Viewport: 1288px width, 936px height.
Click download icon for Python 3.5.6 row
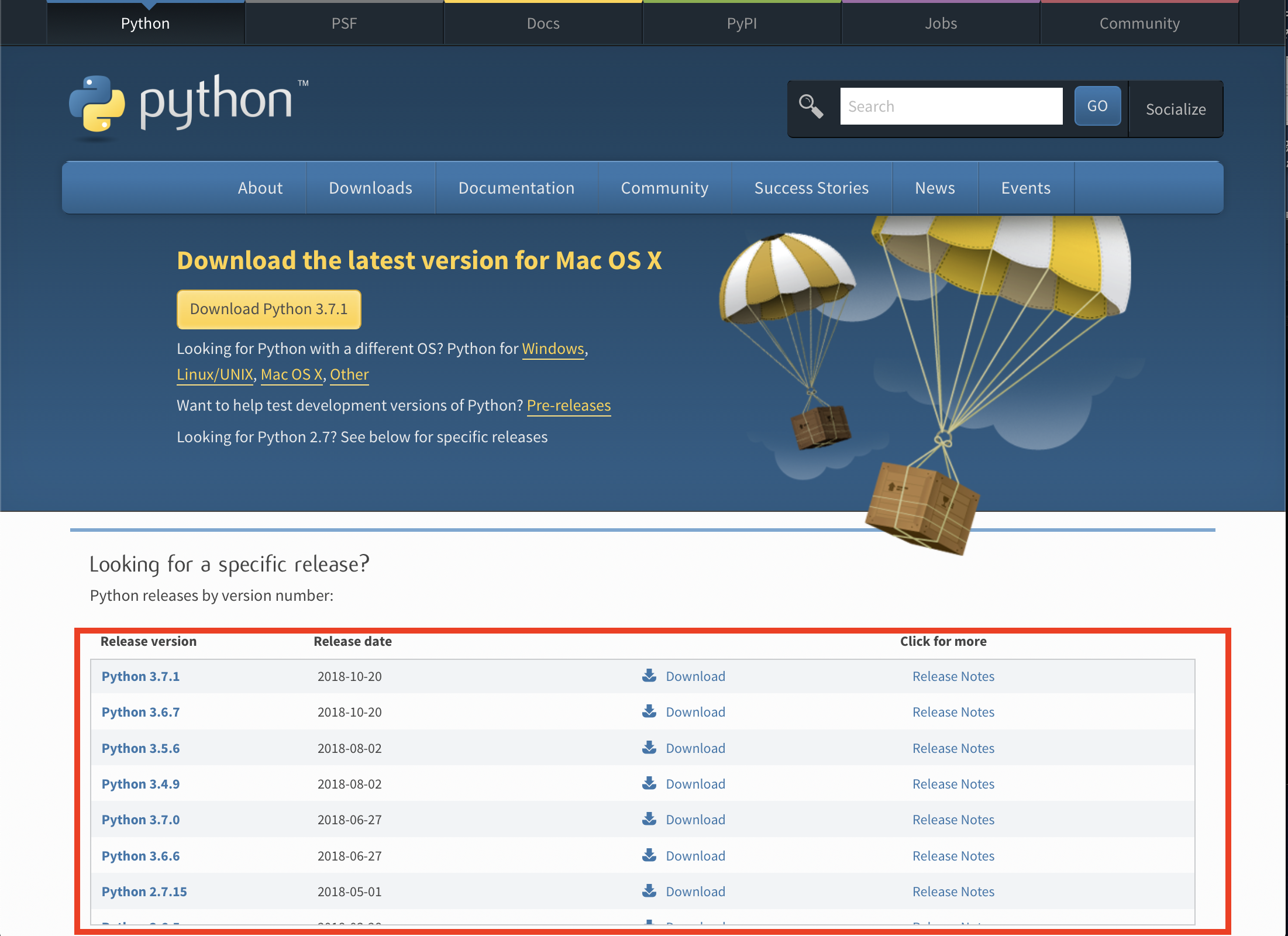click(x=649, y=748)
